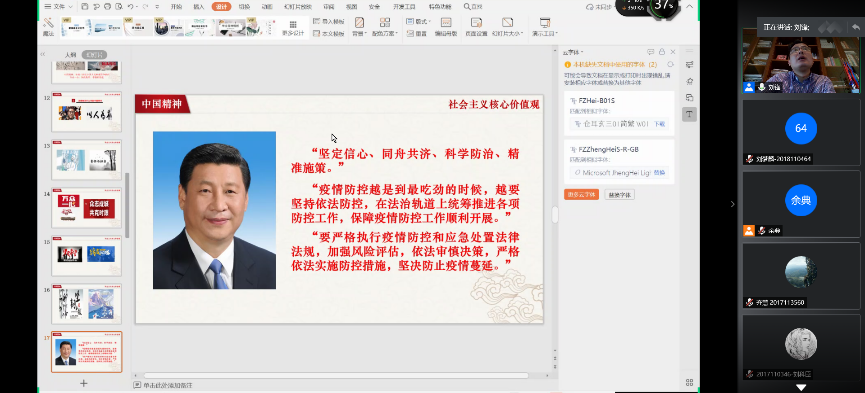Switch to the 安全 ribbon tab
Image resolution: width=865 pixels, height=393 pixels.
374,7
